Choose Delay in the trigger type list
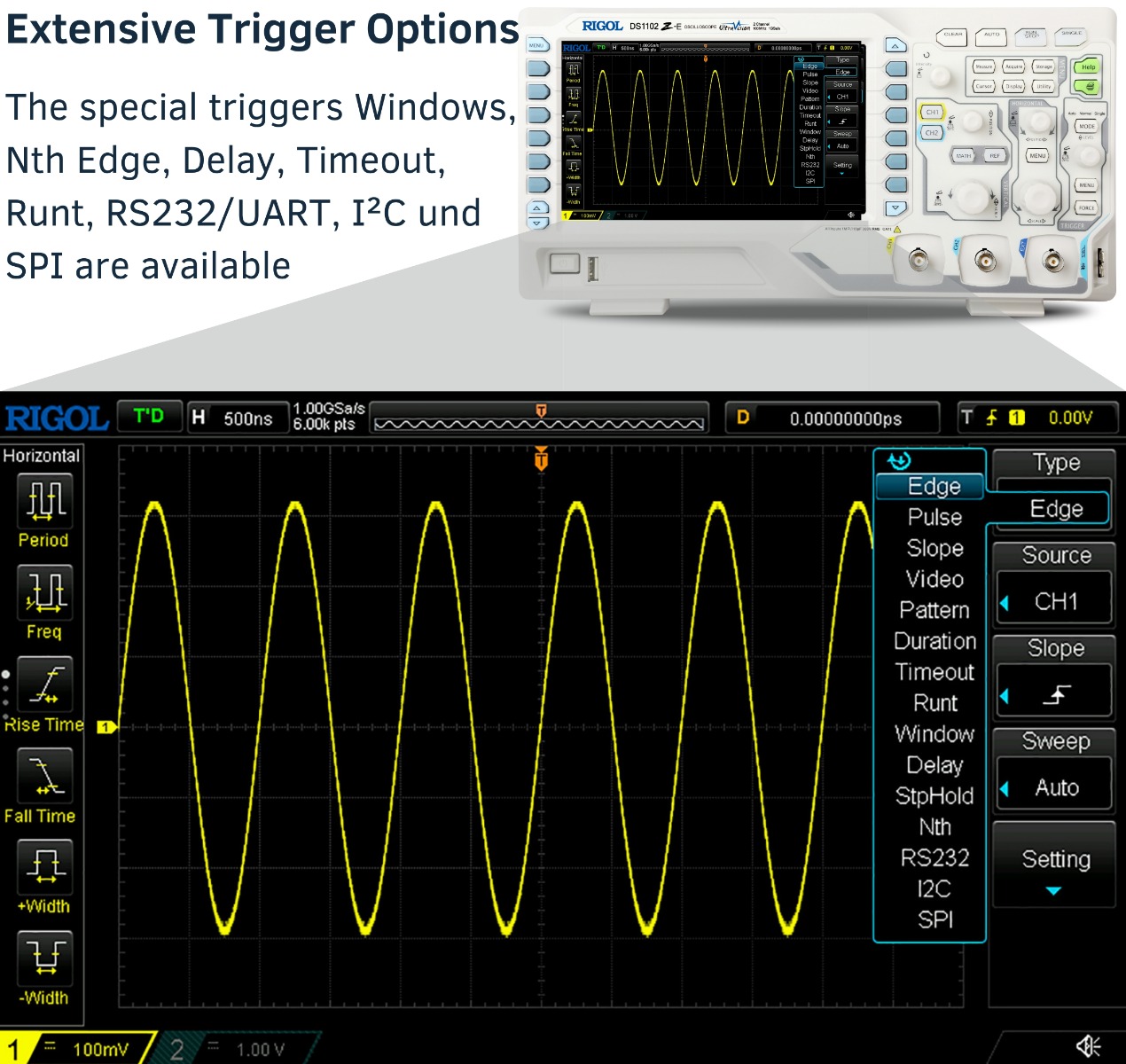 click(934, 765)
